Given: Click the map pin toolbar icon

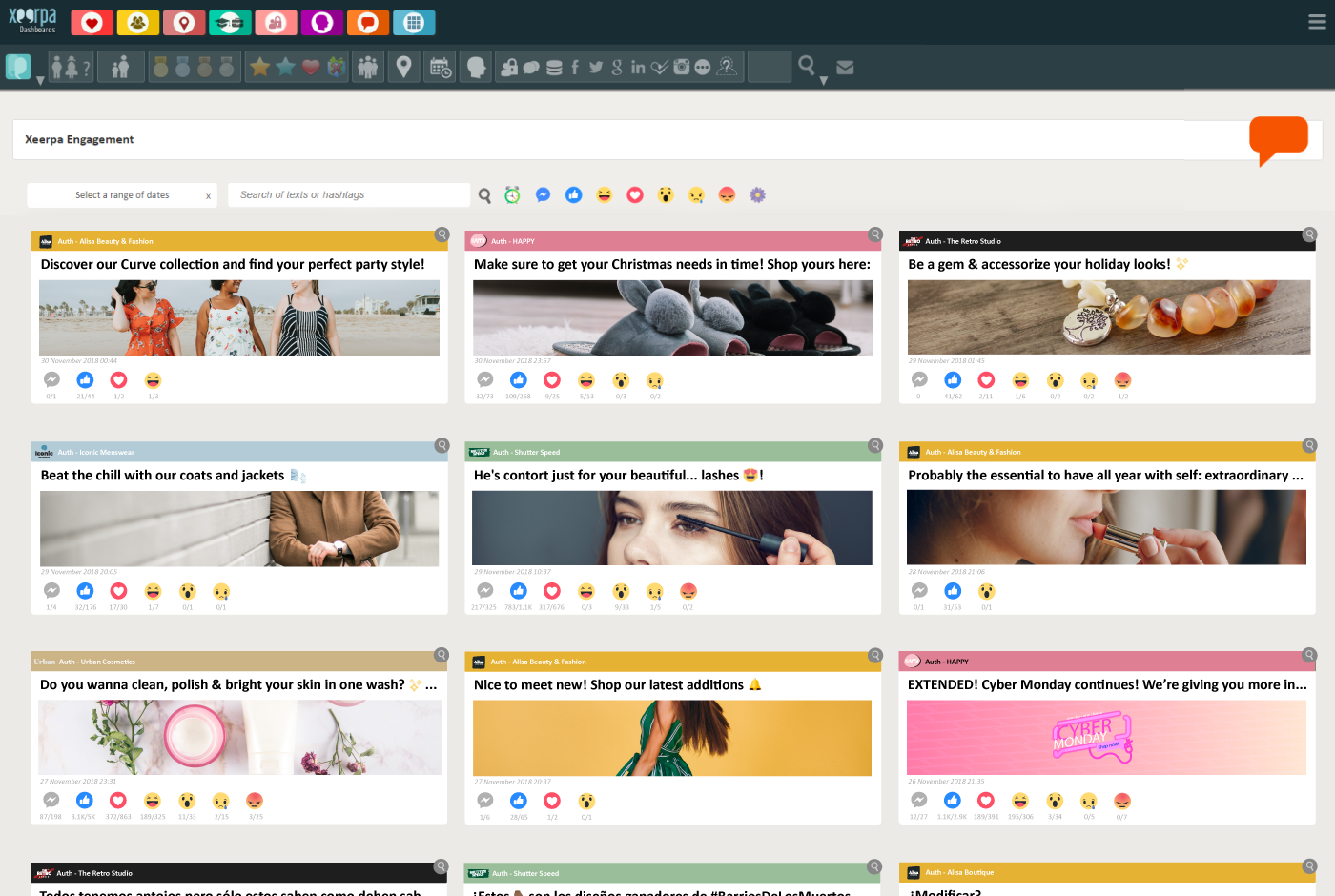Looking at the screenshot, I should (404, 67).
